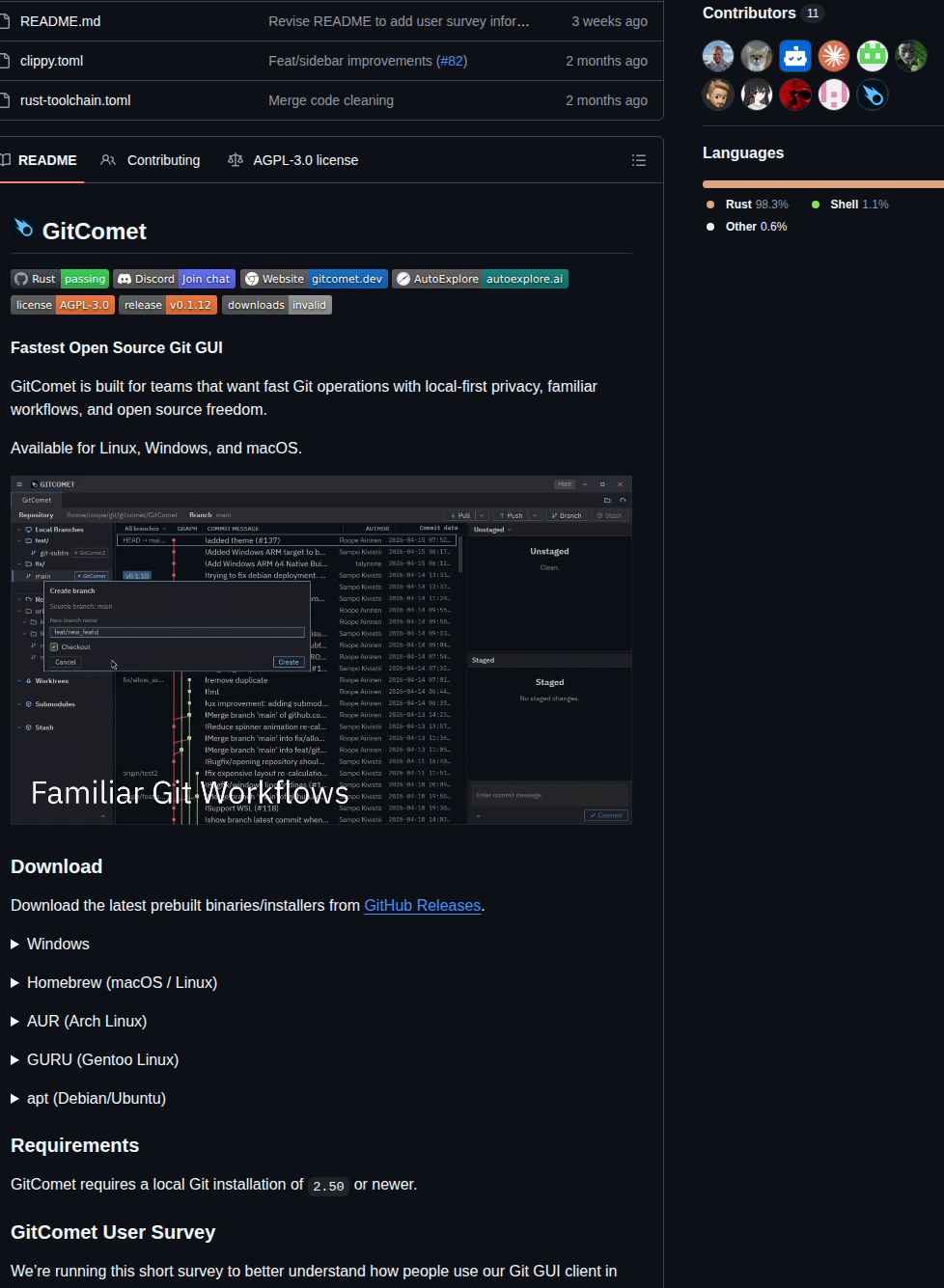
Task: Click the Languages percentage bar
Action: pos(823,183)
